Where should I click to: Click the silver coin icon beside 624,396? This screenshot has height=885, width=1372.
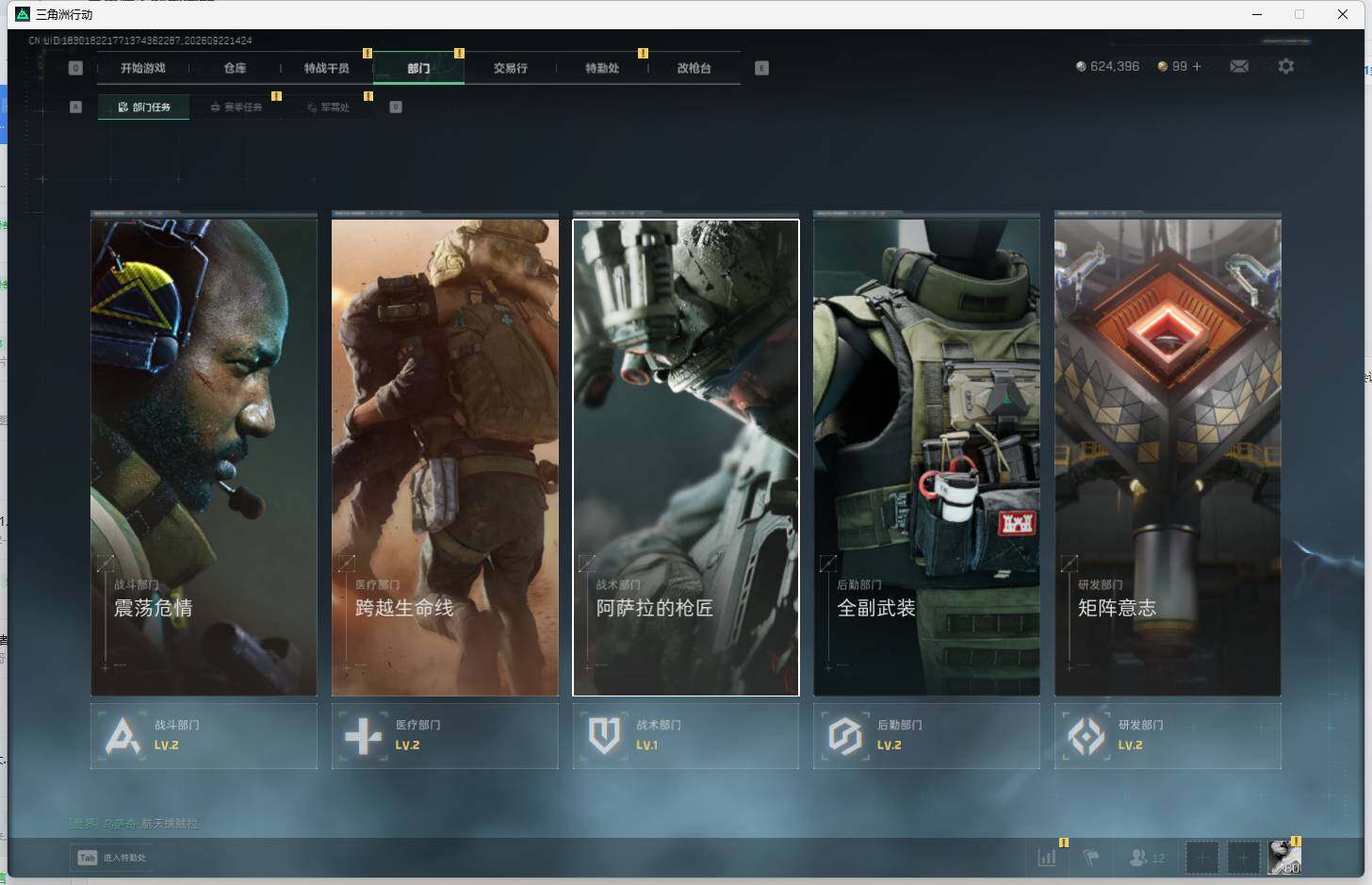[1081, 66]
